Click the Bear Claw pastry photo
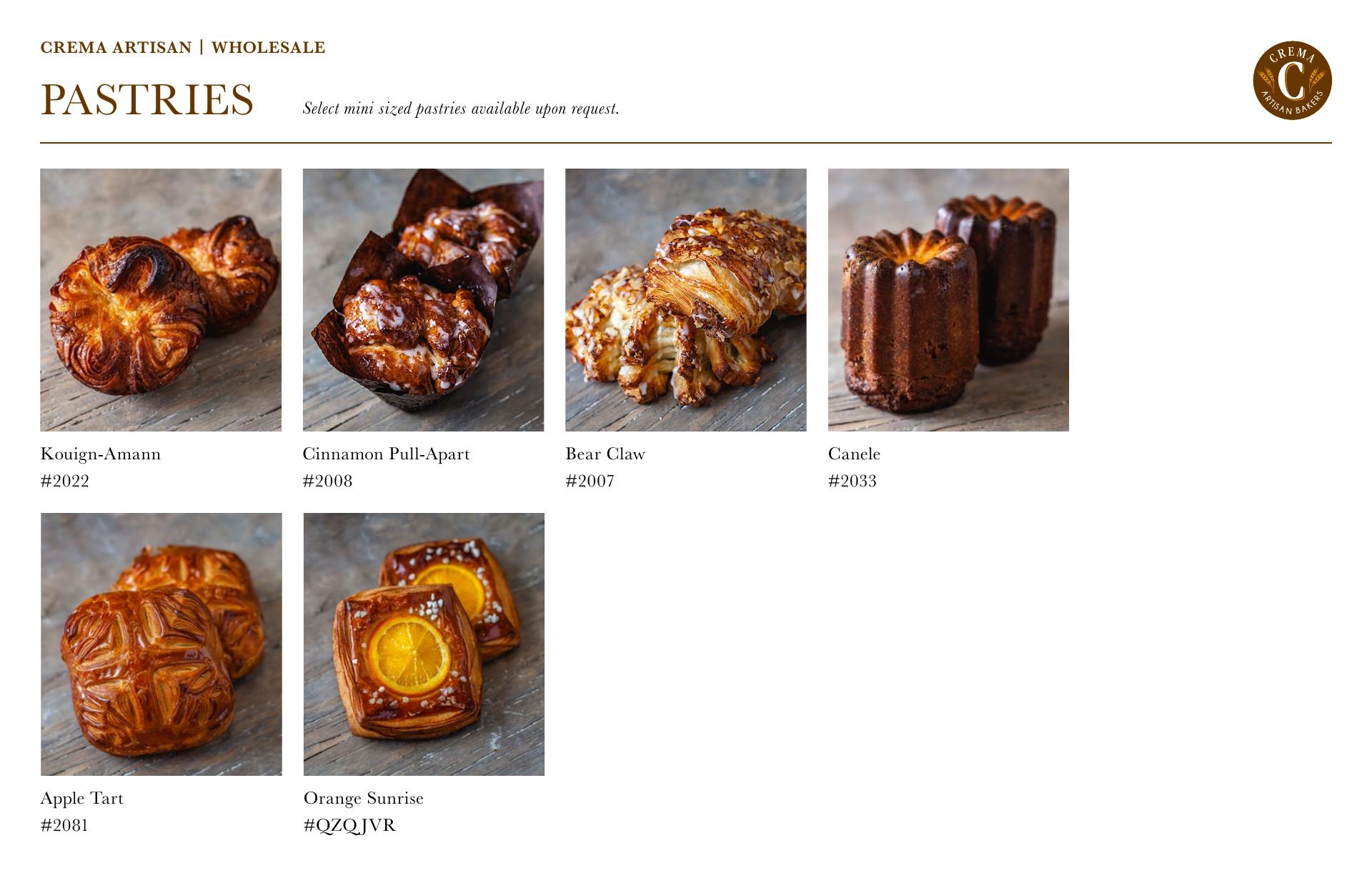 click(686, 300)
